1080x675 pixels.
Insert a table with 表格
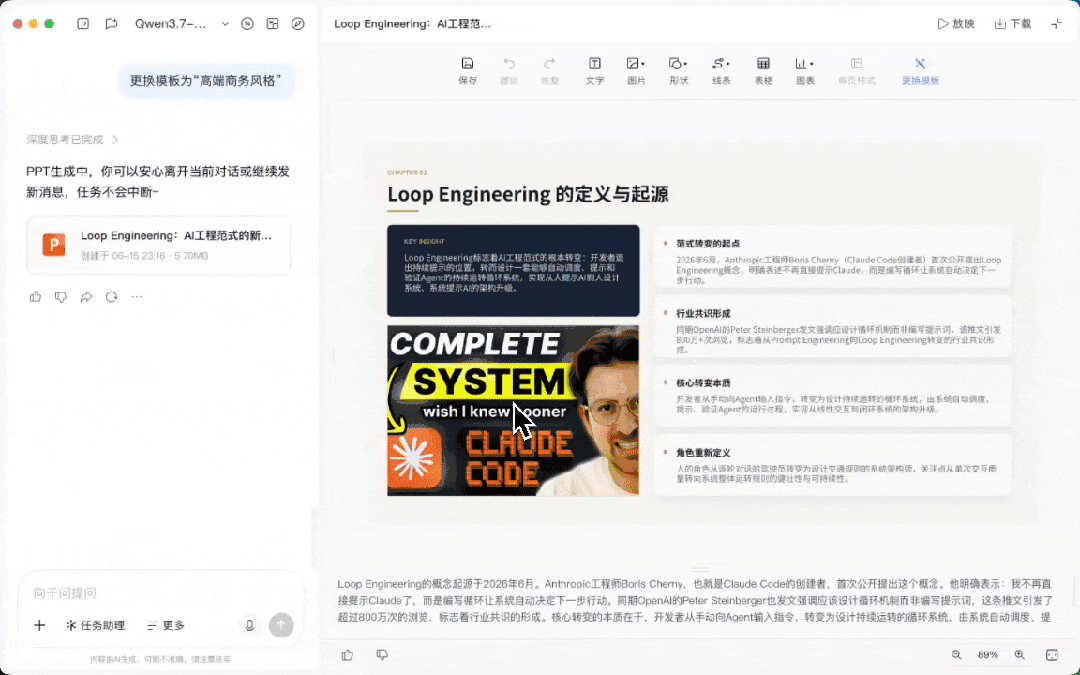tap(763, 71)
